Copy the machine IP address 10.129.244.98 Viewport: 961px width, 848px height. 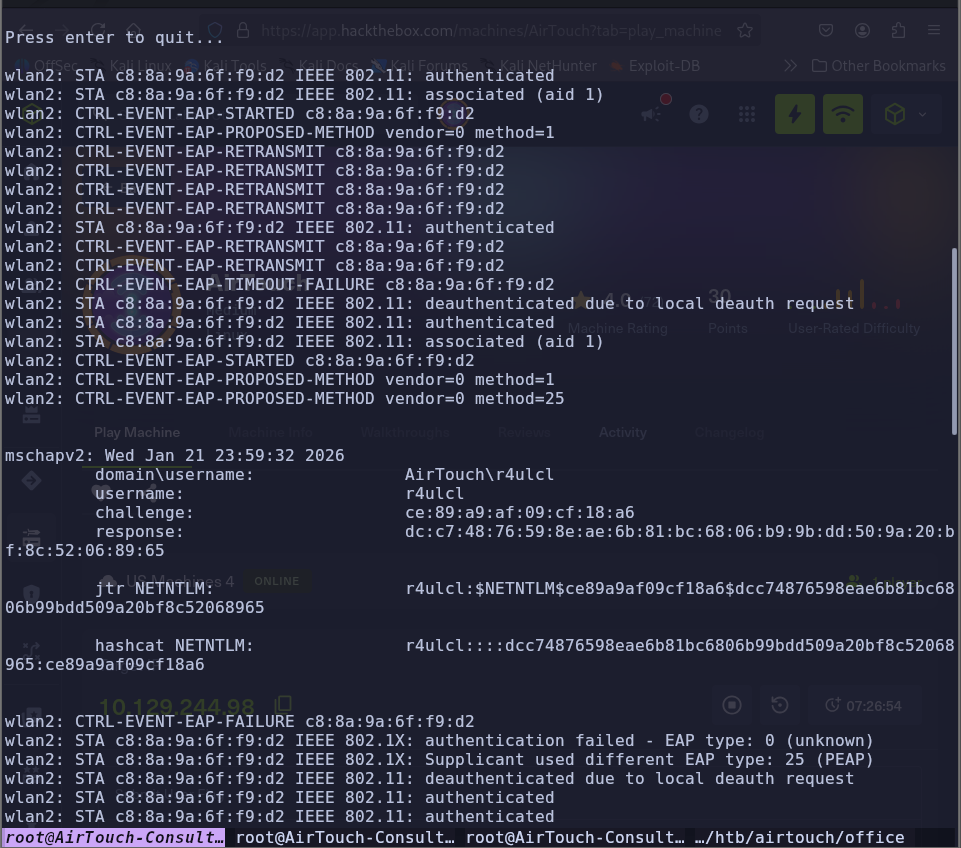coord(284,706)
